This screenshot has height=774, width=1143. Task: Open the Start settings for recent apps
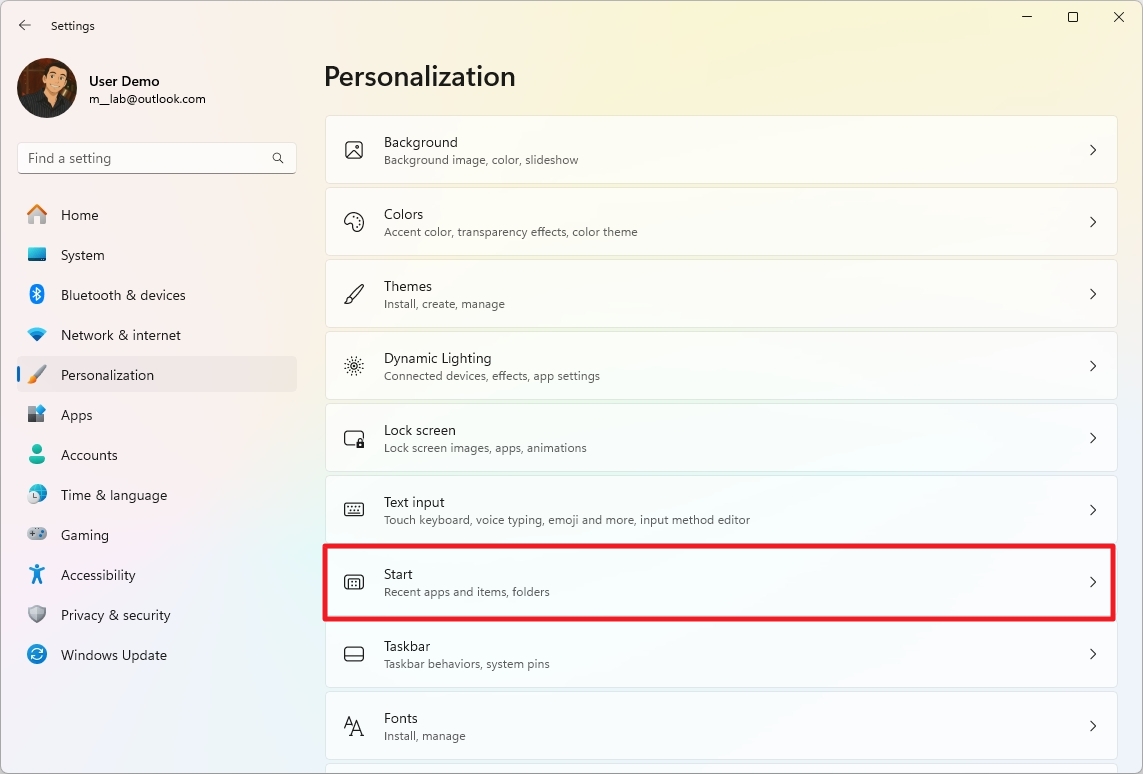pyautogui.click(x=700, y=581)
